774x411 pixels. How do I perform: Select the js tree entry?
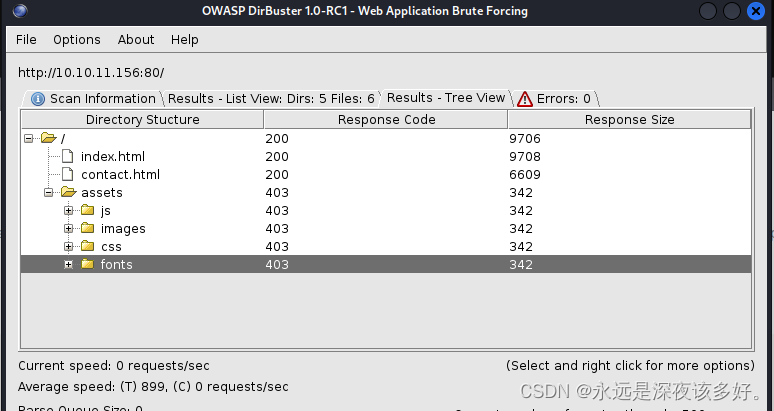tap(106, 211)
